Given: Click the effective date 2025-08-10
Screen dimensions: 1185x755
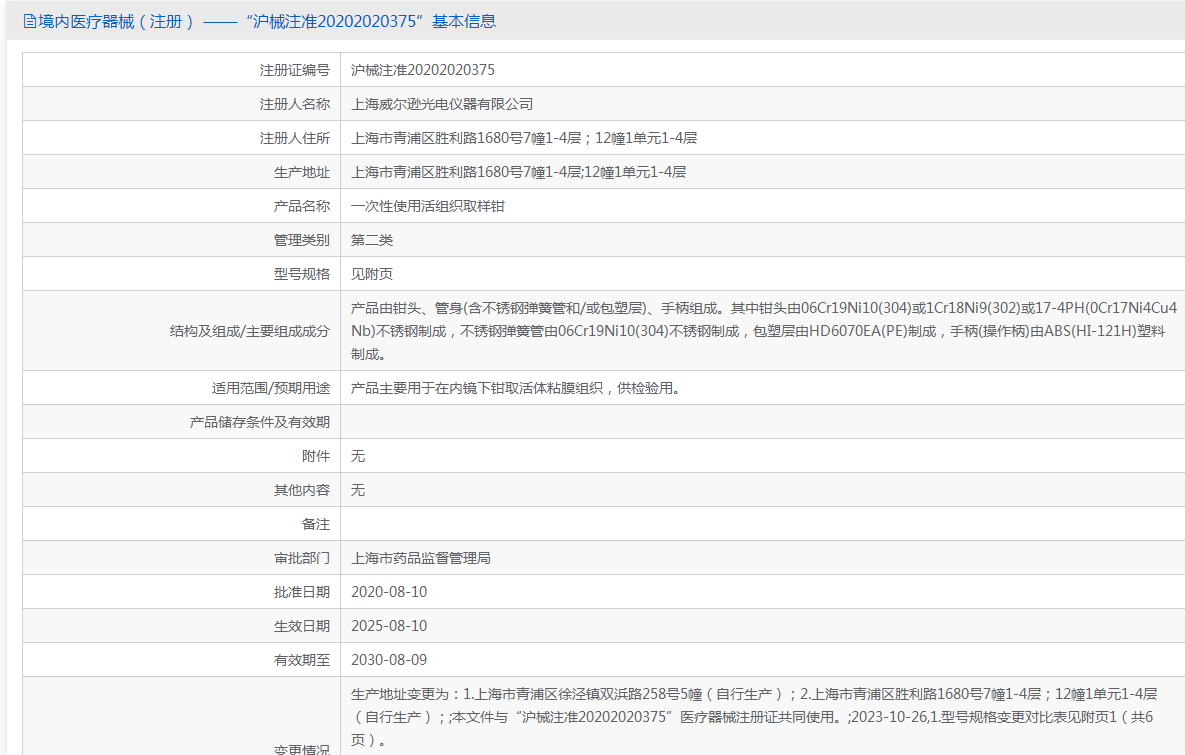Looking at the screenshot, I should [389, 626].
